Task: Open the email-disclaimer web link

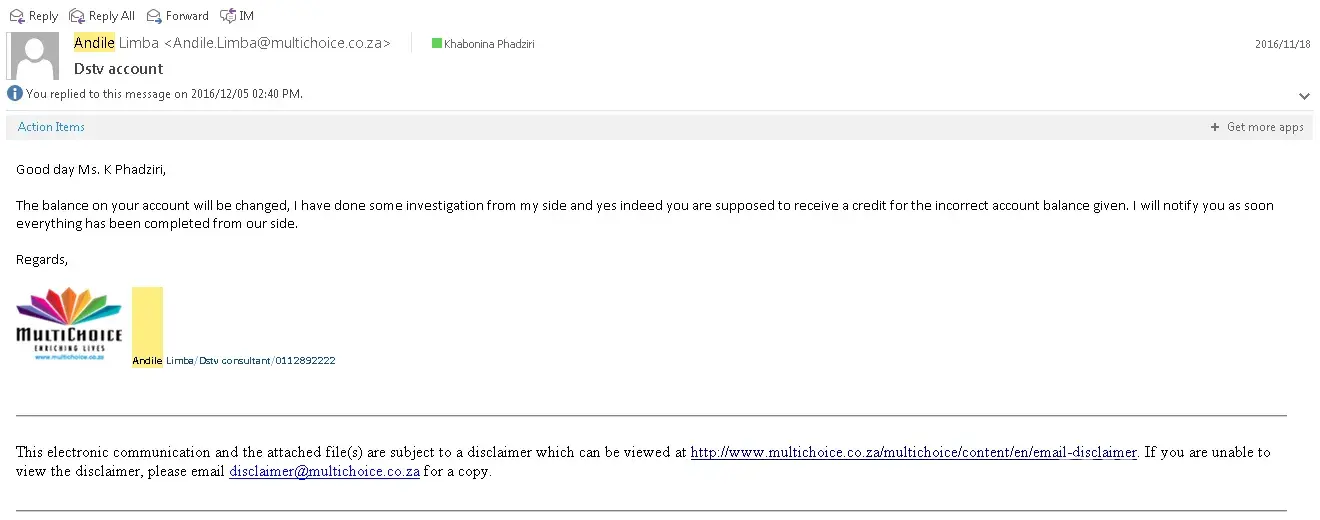Action: pos(913,452)
